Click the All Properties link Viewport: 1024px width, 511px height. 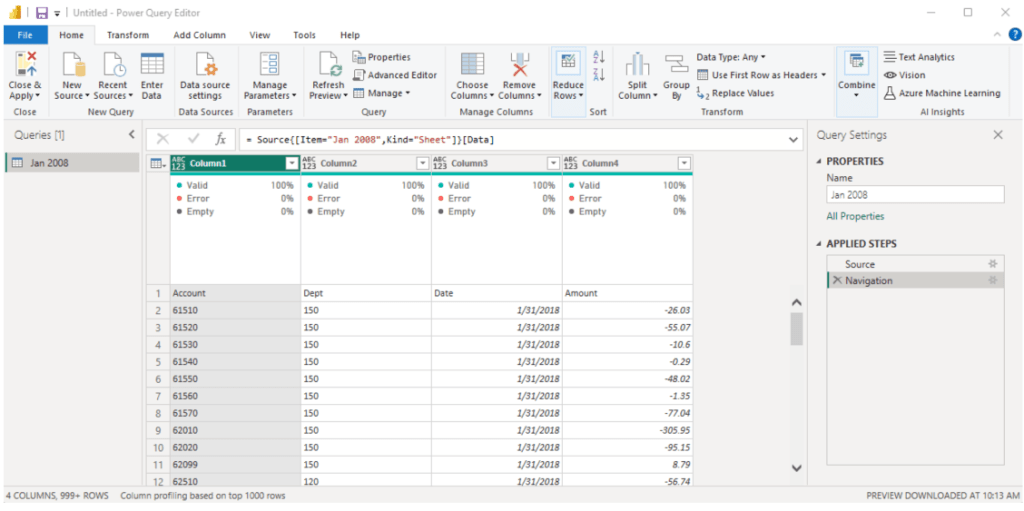click(855, 216)
